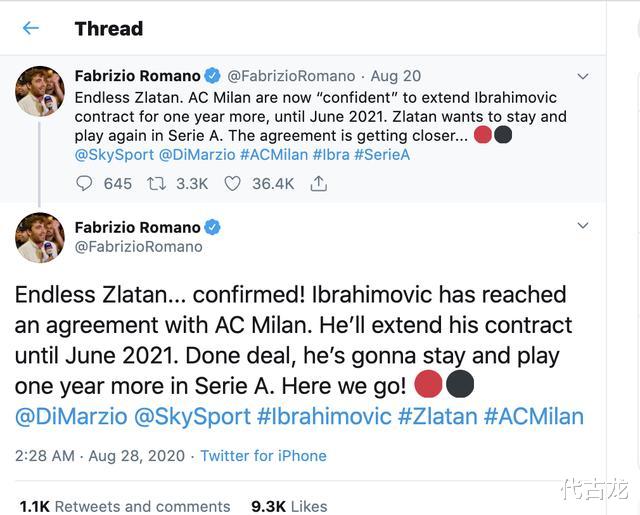
Task: Open the #ACMilan hashtag in the main tweet
Action: 533,416
